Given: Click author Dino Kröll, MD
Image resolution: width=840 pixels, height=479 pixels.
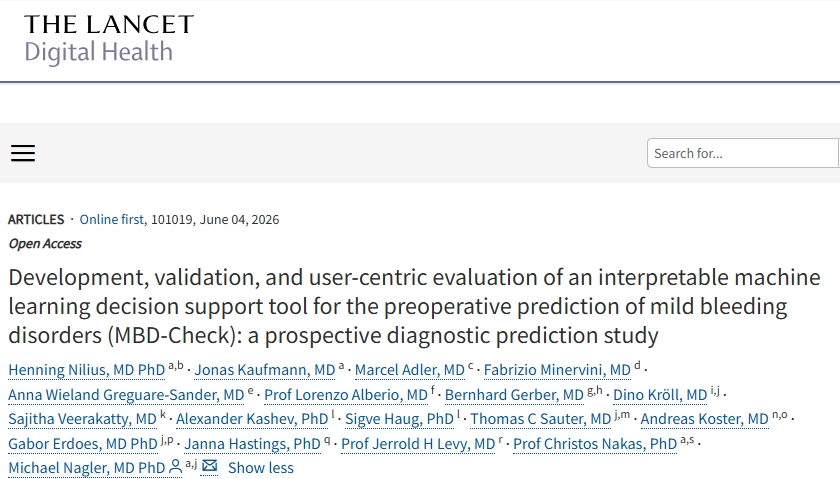Looking at the screenshot, I should click(x=660, y=395).
